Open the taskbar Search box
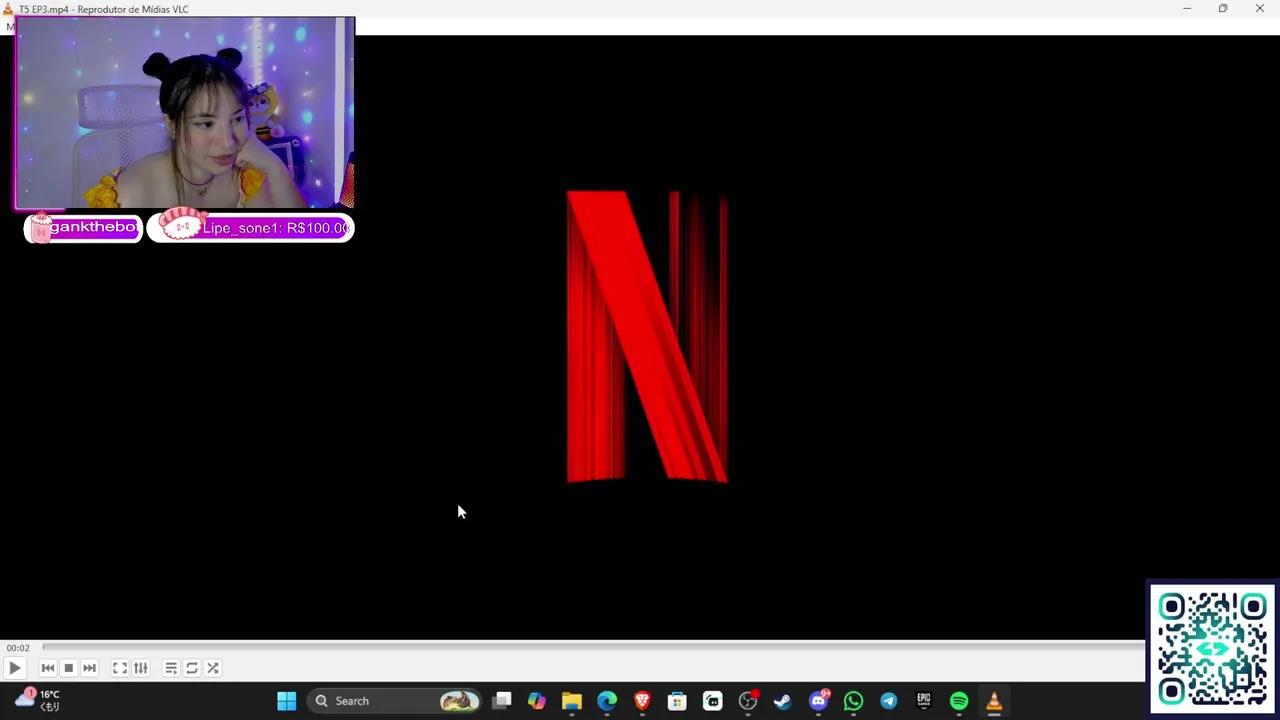The height and width of the screenshot is (720, 1280). pos(394,701)
